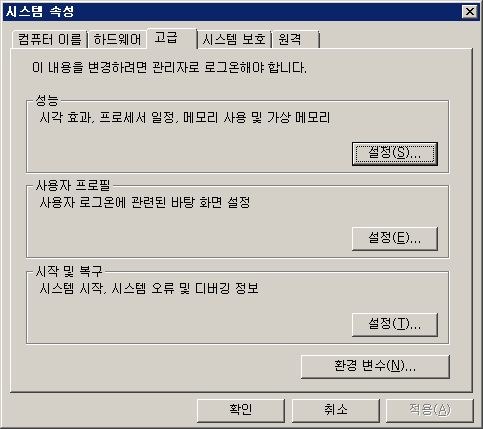This screenshot has height=429, width=483.
Task: Click the 시작 및 복구 group label
Action: coord(69,271)
